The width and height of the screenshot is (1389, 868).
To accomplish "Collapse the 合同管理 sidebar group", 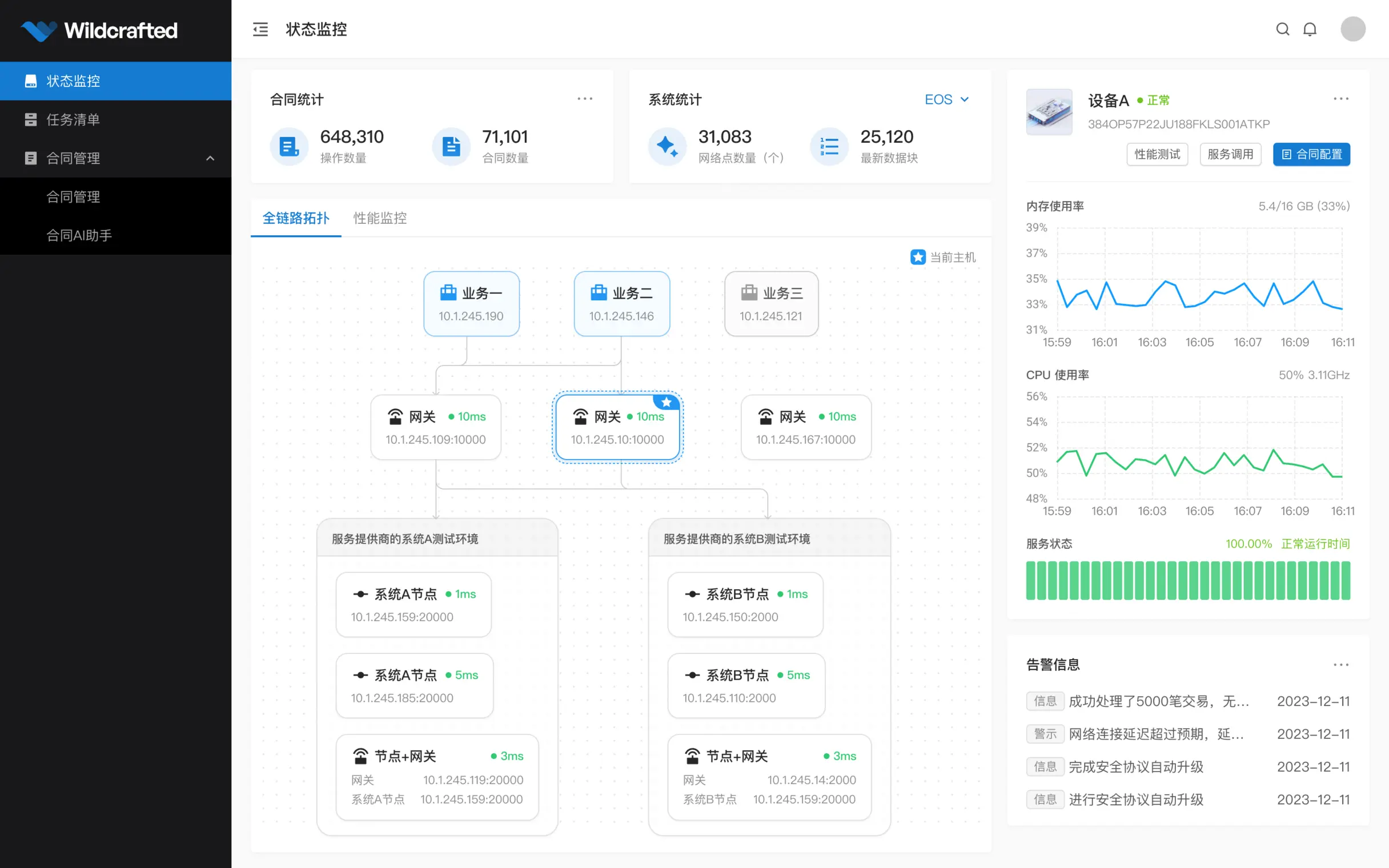I will click(210, 158).
